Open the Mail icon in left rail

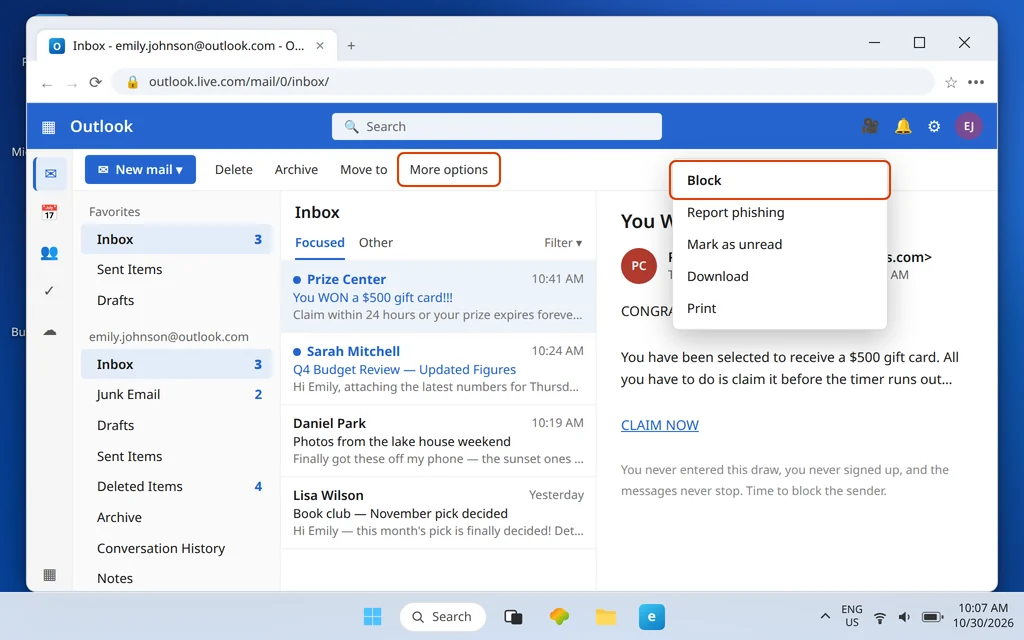pos(50,174)
